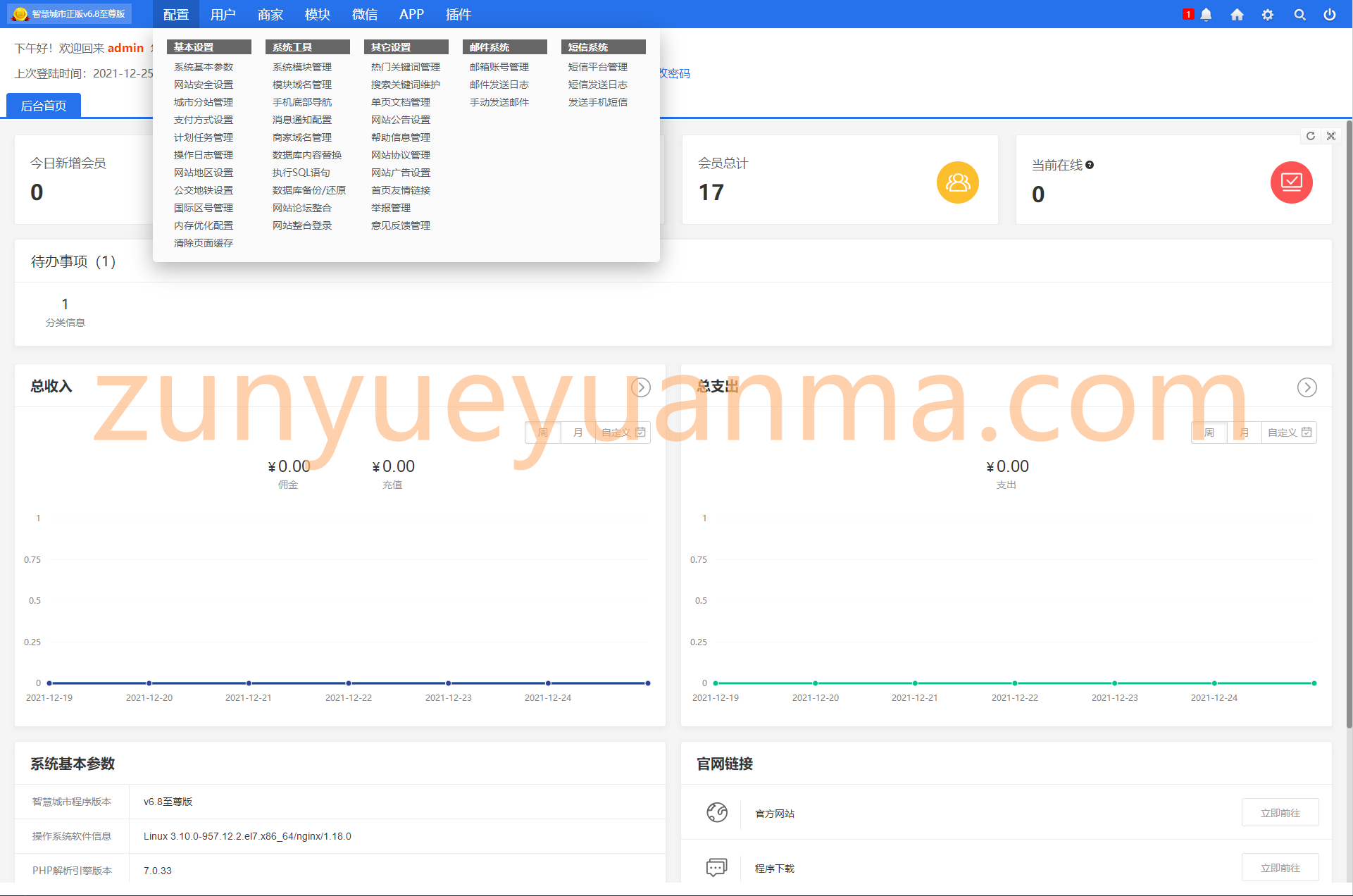Open 自定义 date picker in 总收入
This screenshot has width=1353, height=896.
[x=623, y=433]
